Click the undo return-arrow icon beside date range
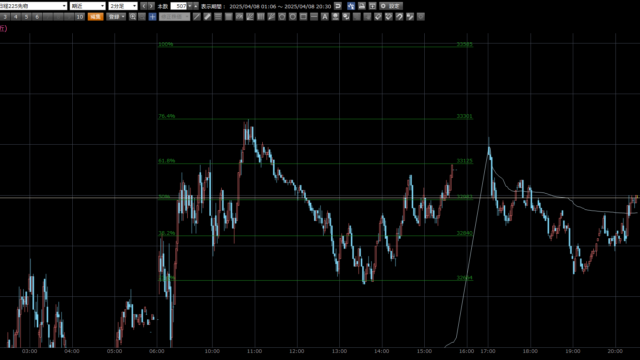Image resolution: width=640 pixels, height=360 pixels. pyautogui.click(x=338, y=6)
